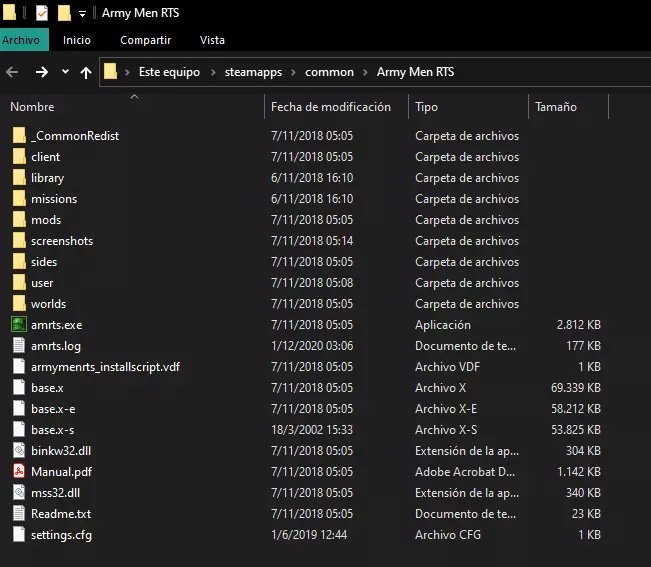This screenshot has width=651, height=567.
Task: Click the amrts.exe application icon
Action: [18, 325]
